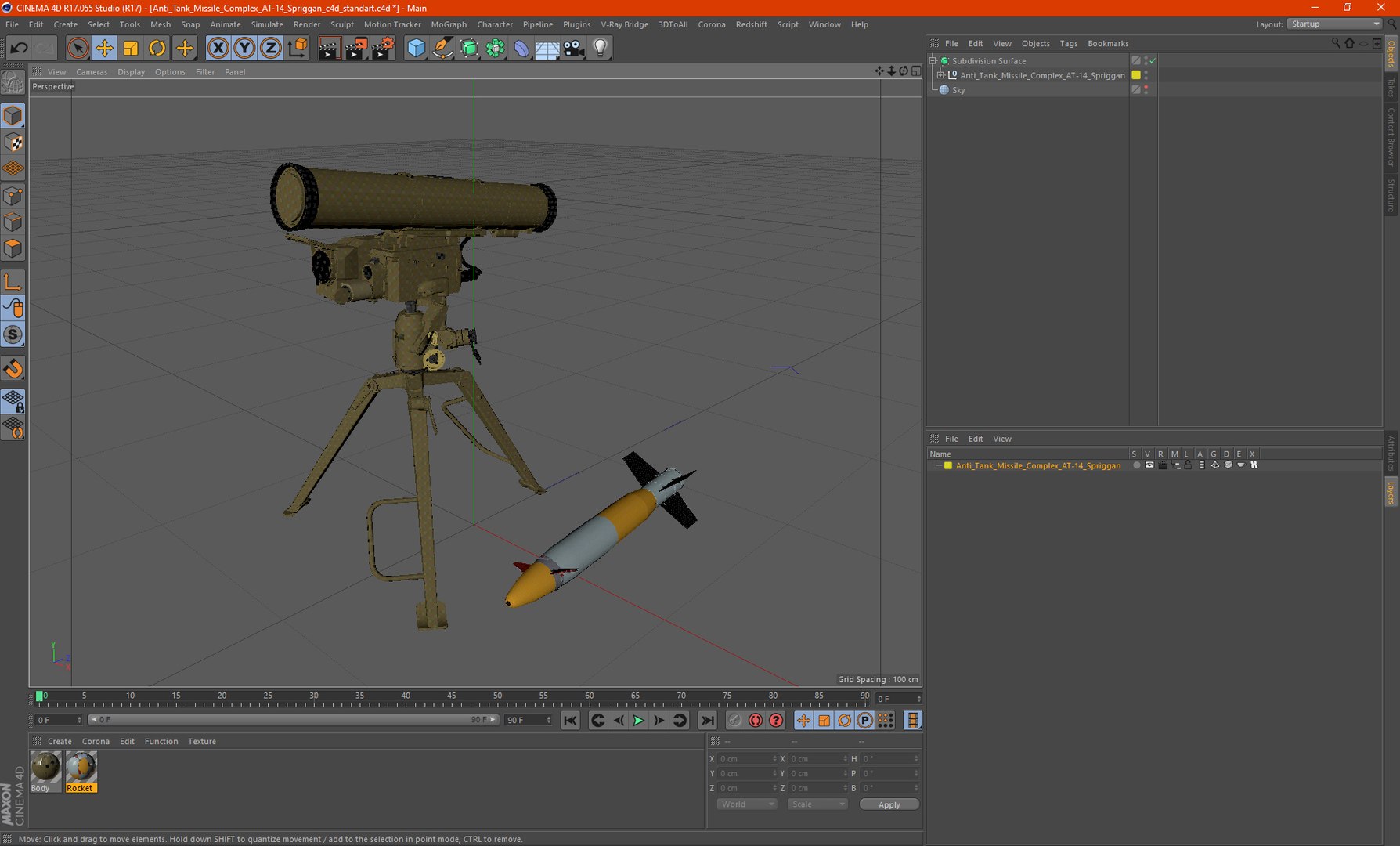Select the Rotate tool
Viewport: 1400px width, 846px height.
157,48
